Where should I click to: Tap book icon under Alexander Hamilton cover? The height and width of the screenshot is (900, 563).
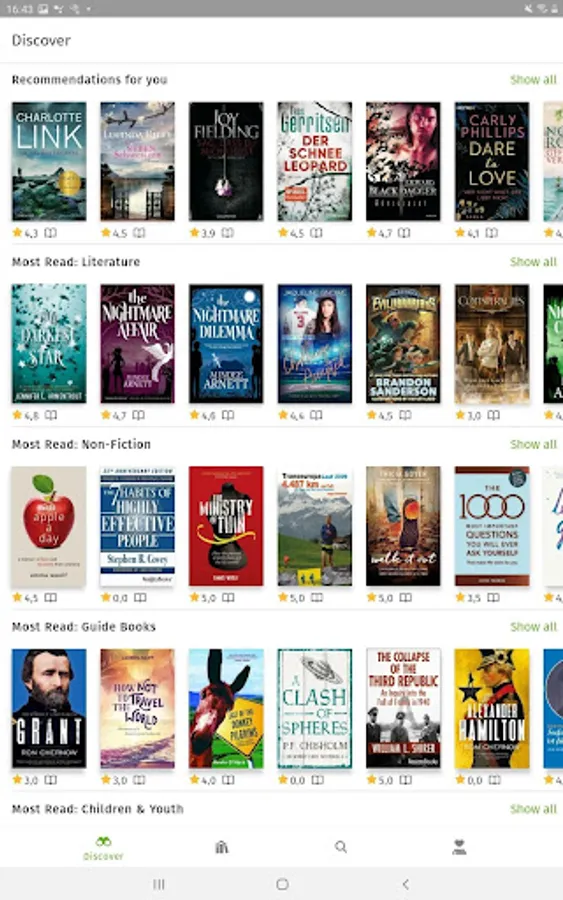click(494, 779)
